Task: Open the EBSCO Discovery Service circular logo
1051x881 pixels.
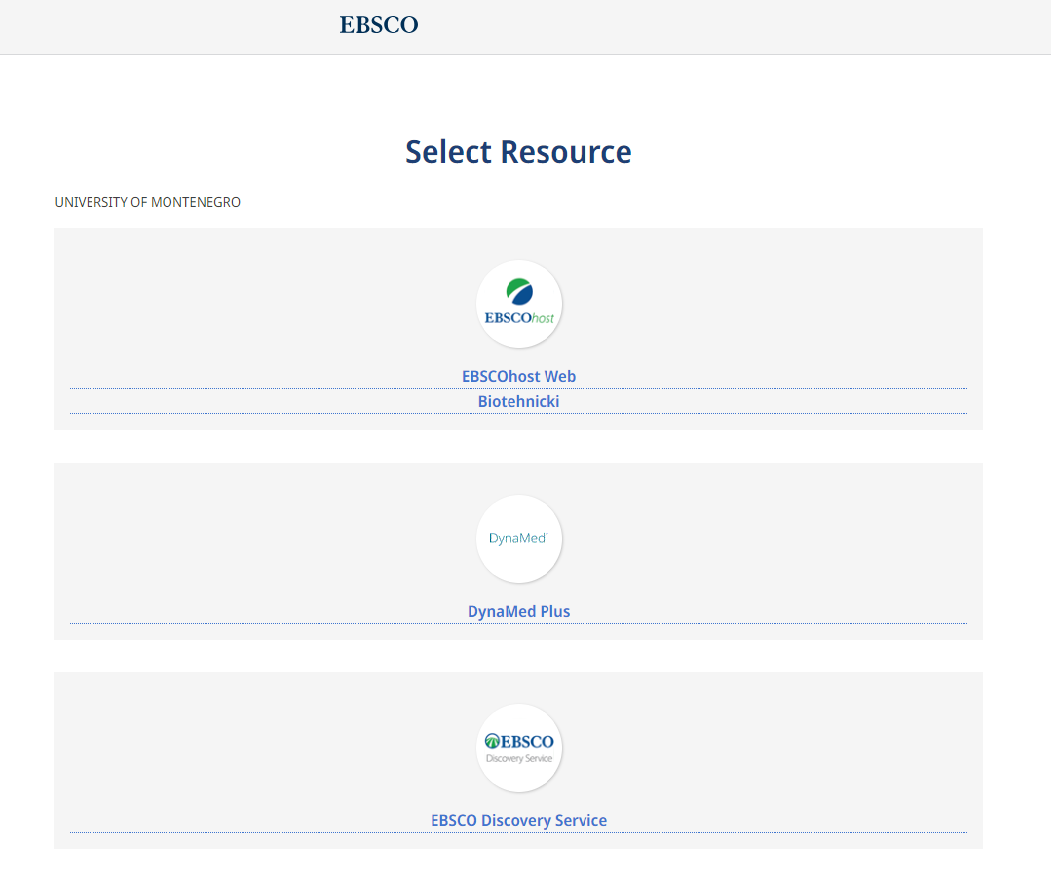Action: (x=519, y=748)
